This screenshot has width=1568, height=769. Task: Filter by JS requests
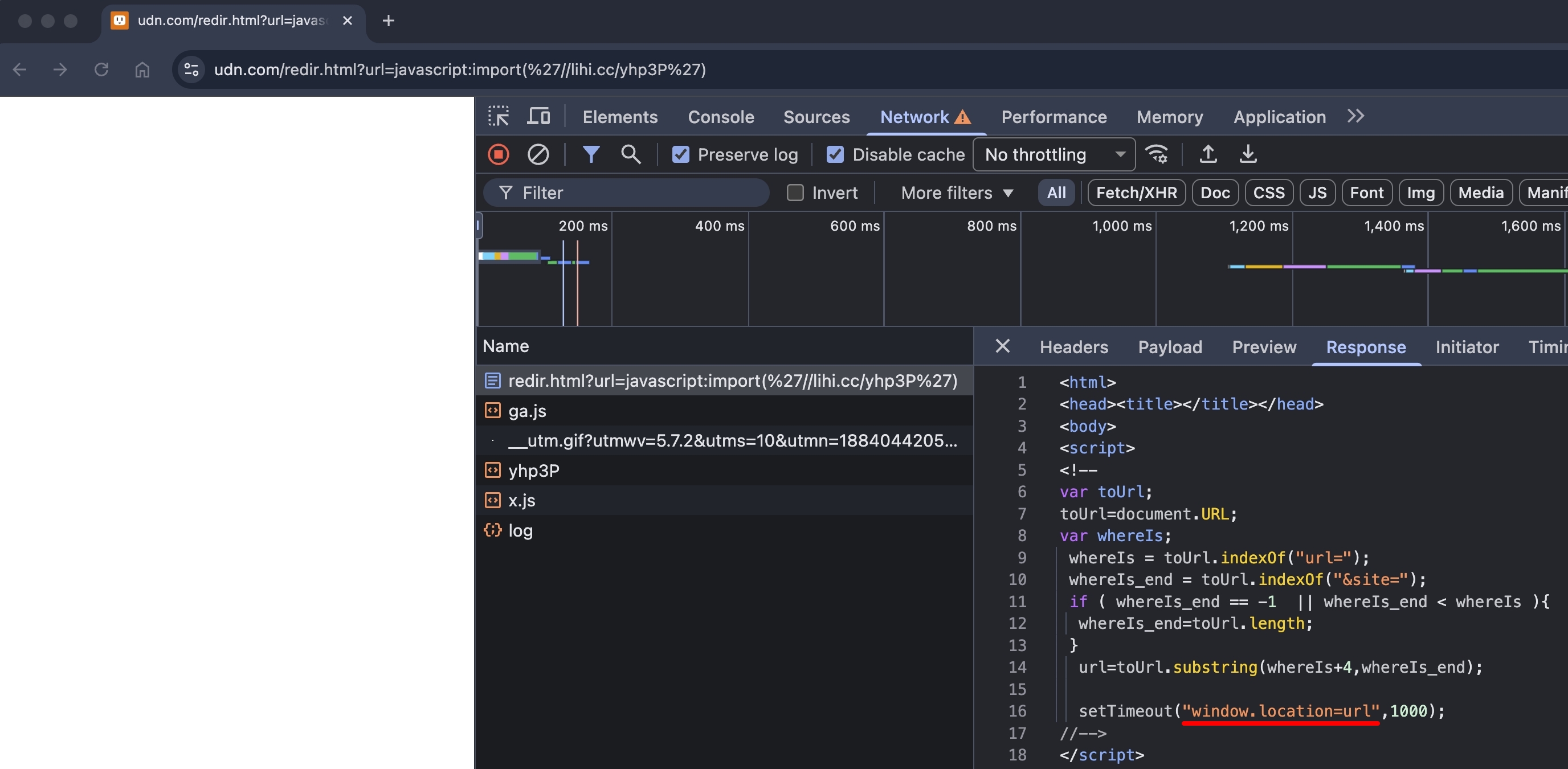click(x=1317, y=193)
